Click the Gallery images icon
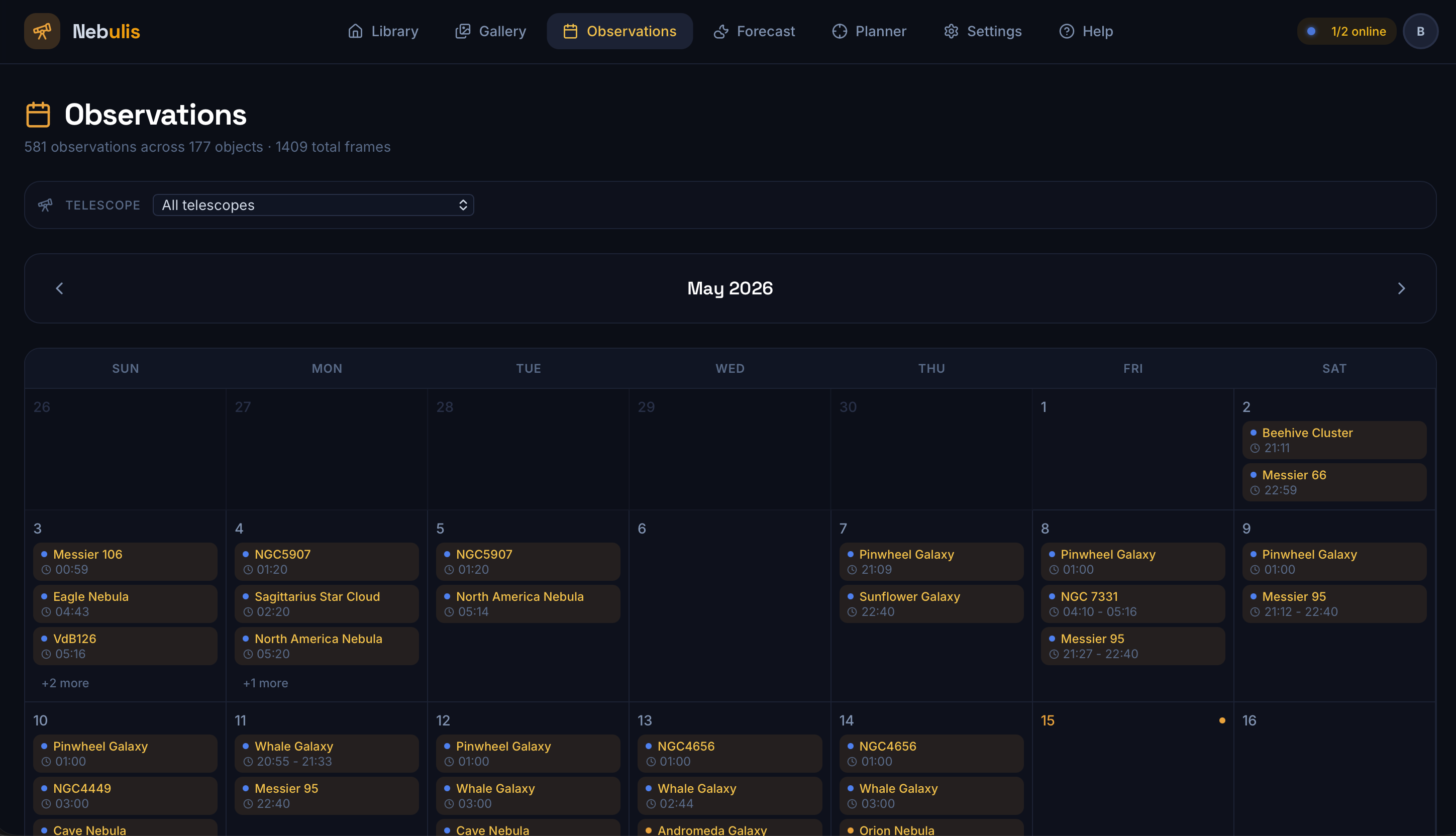The image size is (1456, 836). (x=463, y=31)
